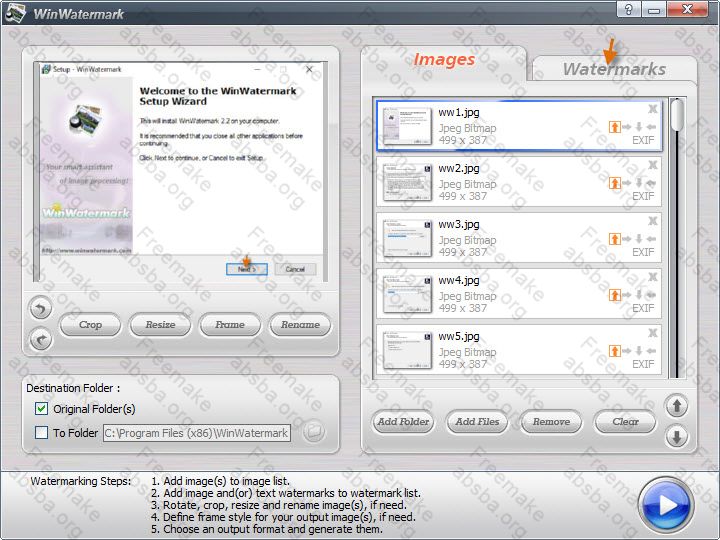The image size is (720, 540).
Task: Toggle EXIF for ww5.jpg
Action: coord(643,364)
